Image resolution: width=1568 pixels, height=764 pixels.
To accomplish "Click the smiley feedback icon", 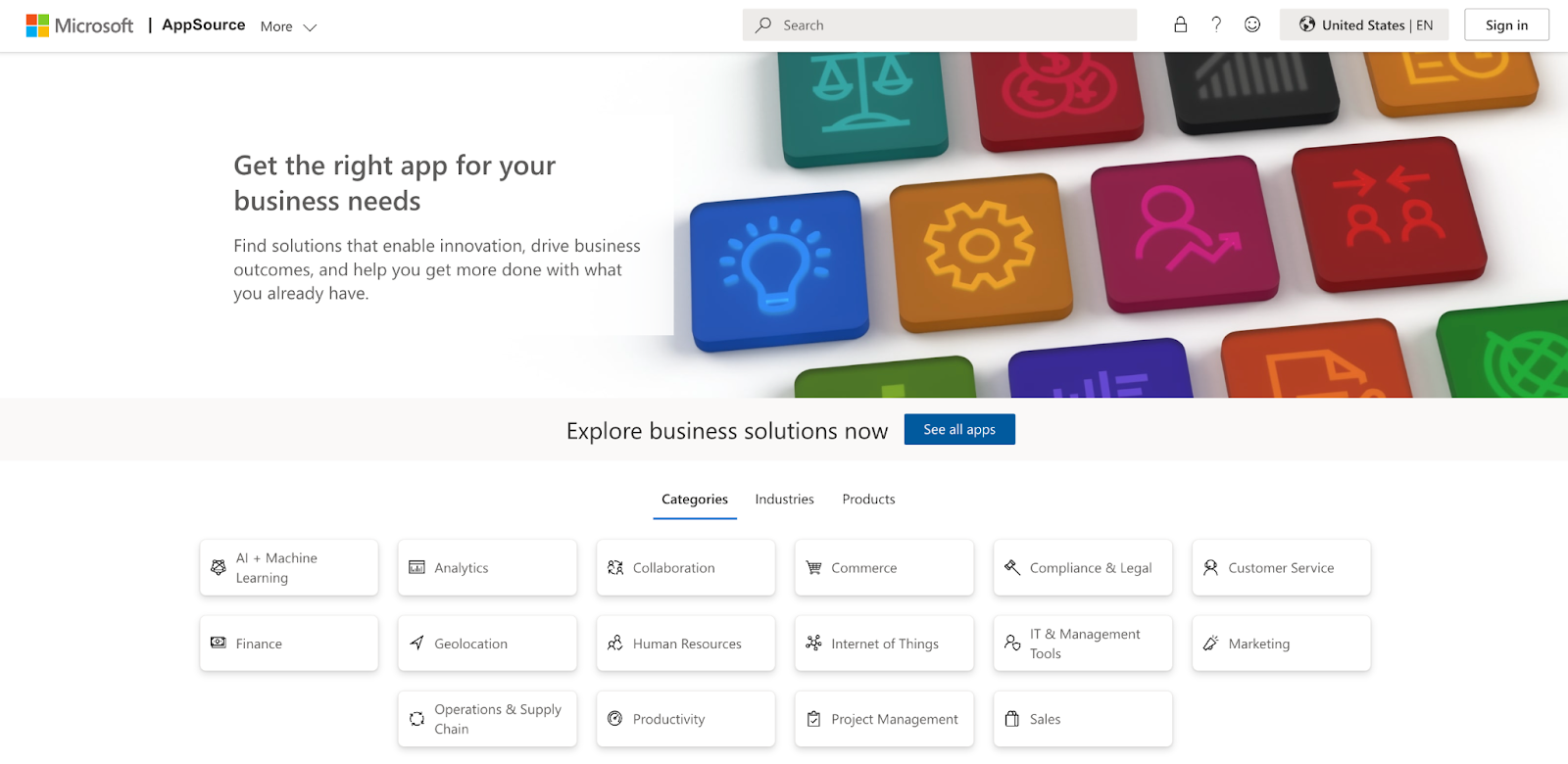I will [1252, 24].
